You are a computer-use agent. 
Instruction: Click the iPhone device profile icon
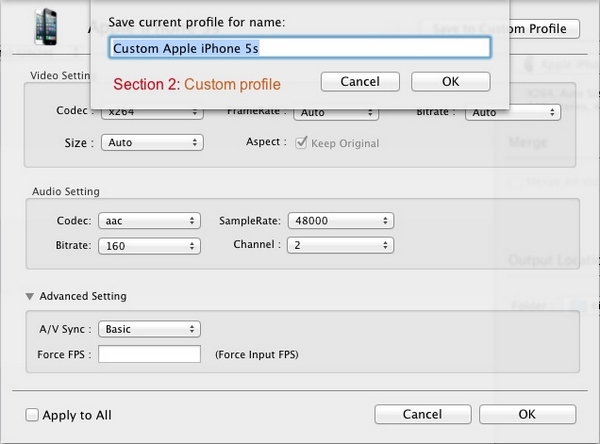click(x=46, y=27)
